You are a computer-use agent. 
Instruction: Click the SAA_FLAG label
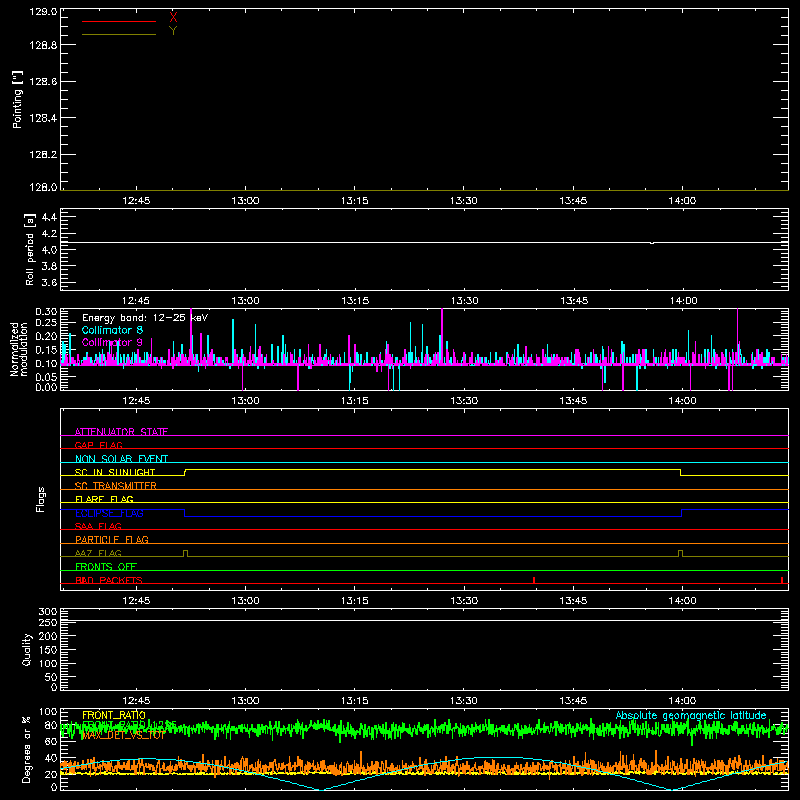(98, 526)
